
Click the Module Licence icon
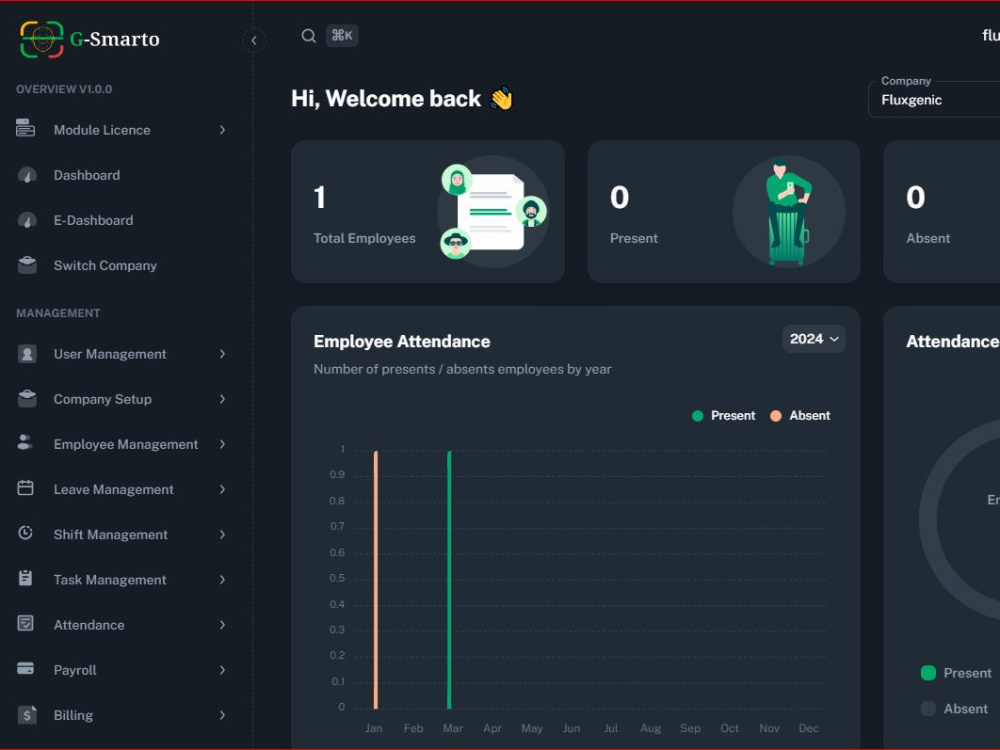click(x=27, y=129)
